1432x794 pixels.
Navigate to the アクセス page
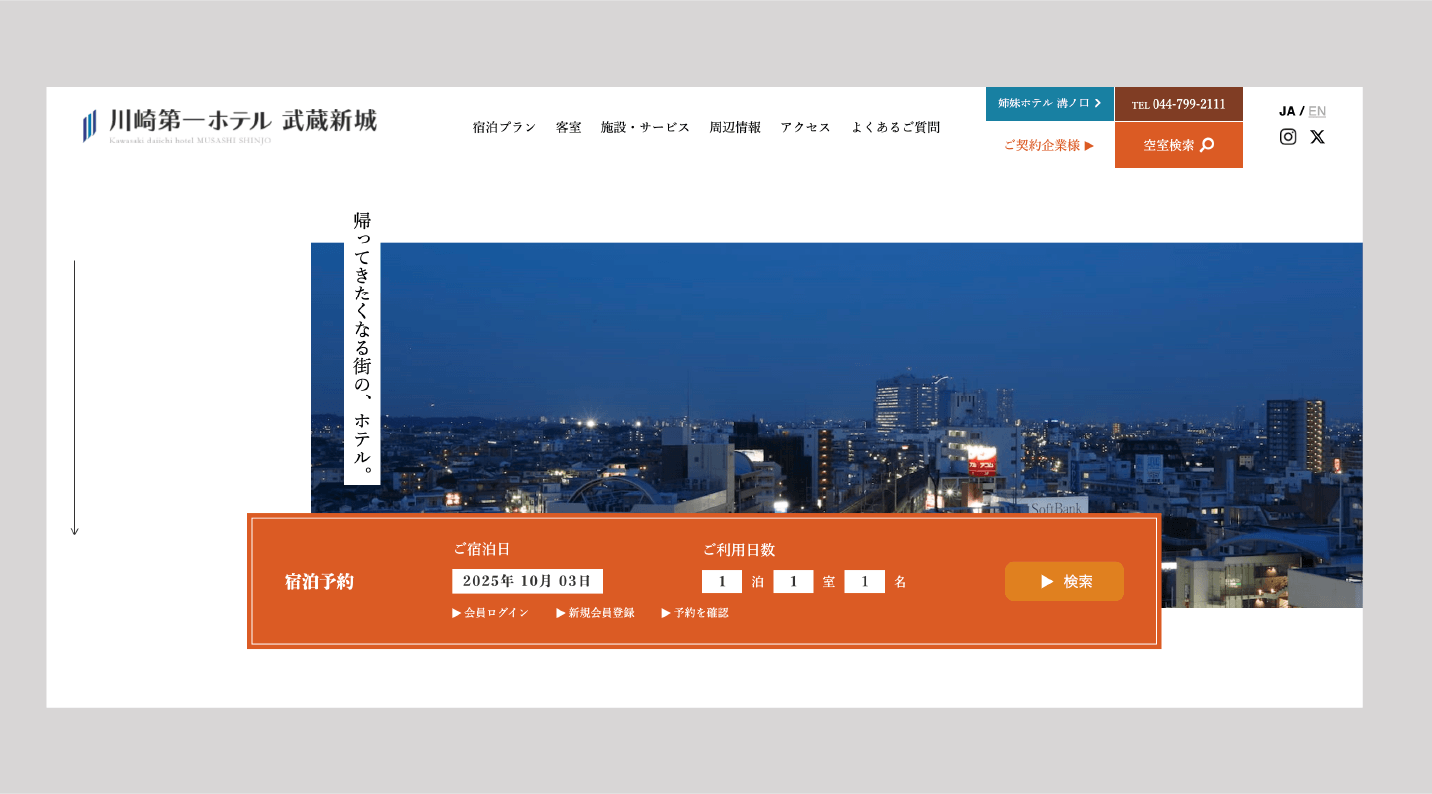pyautogui.click(x=805, y=127)
